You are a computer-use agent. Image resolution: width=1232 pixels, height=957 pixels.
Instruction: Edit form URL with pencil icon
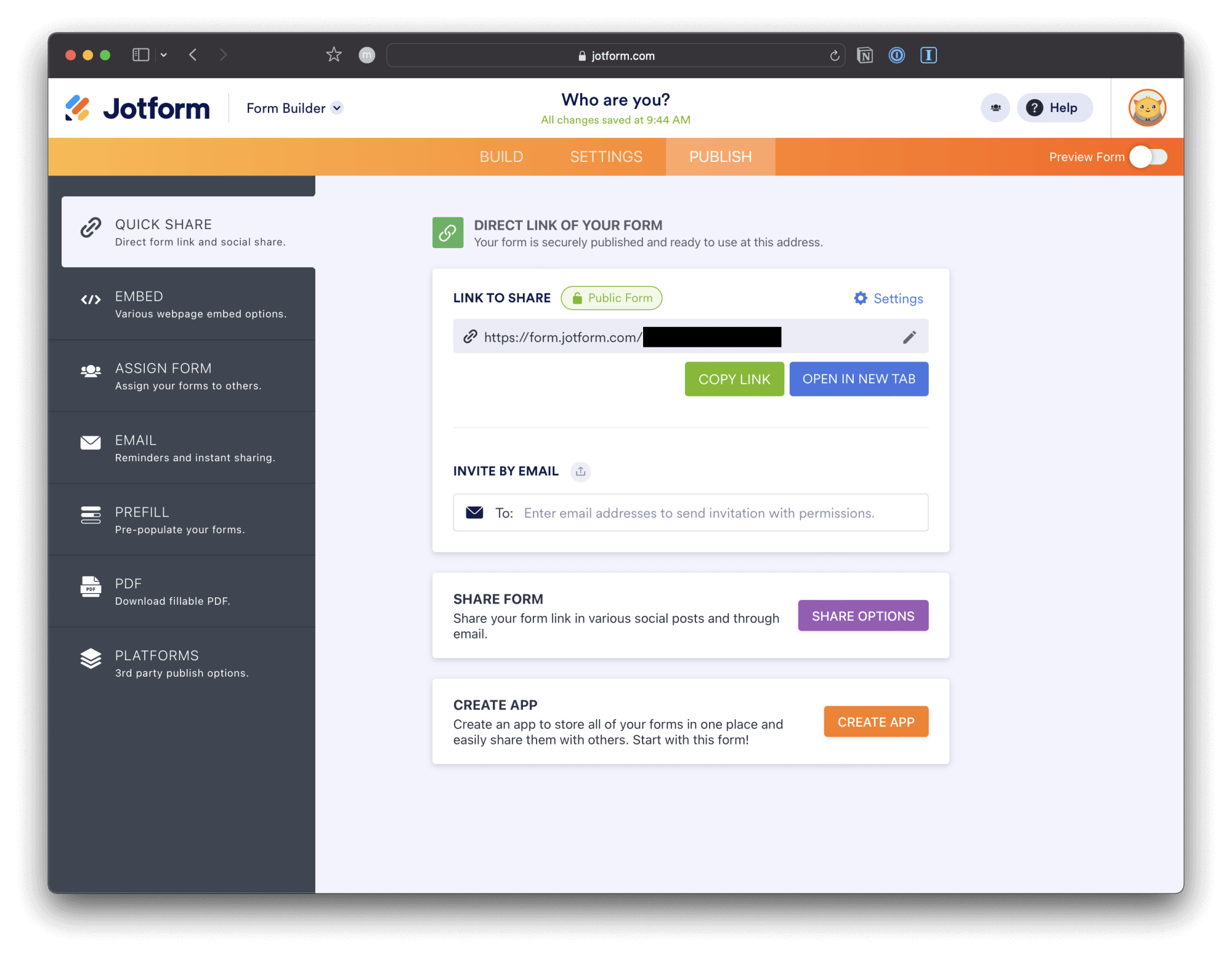point(909,337)
